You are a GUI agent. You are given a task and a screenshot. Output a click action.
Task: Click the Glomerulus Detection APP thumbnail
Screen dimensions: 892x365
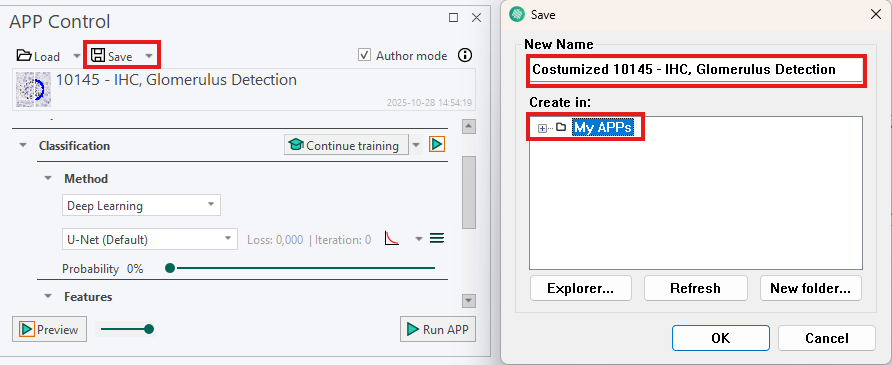pyautogui.click(x=34, y=89)
